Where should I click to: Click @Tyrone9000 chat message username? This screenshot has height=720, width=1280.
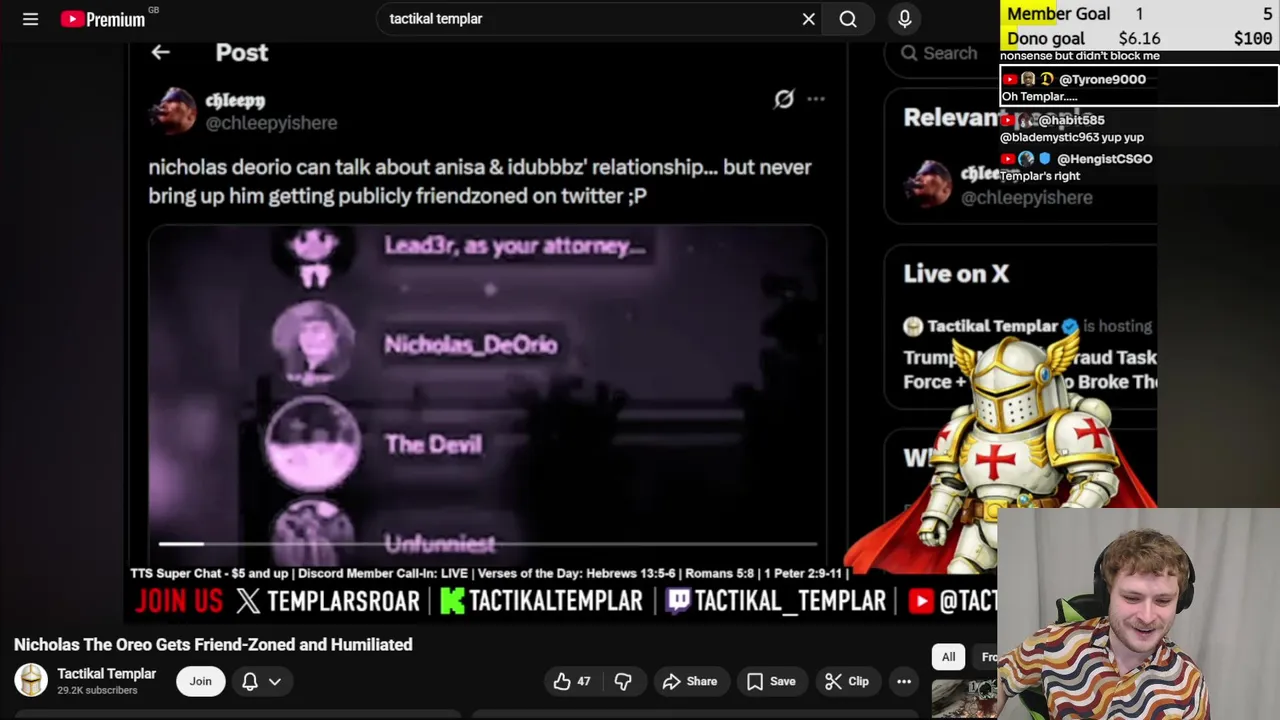coord(1102,79)
